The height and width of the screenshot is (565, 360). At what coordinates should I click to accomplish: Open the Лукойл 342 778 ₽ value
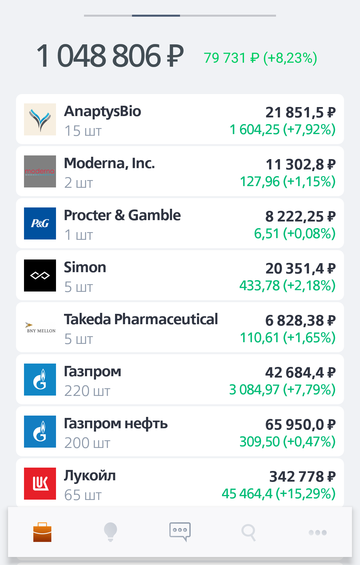coord(302,477)
